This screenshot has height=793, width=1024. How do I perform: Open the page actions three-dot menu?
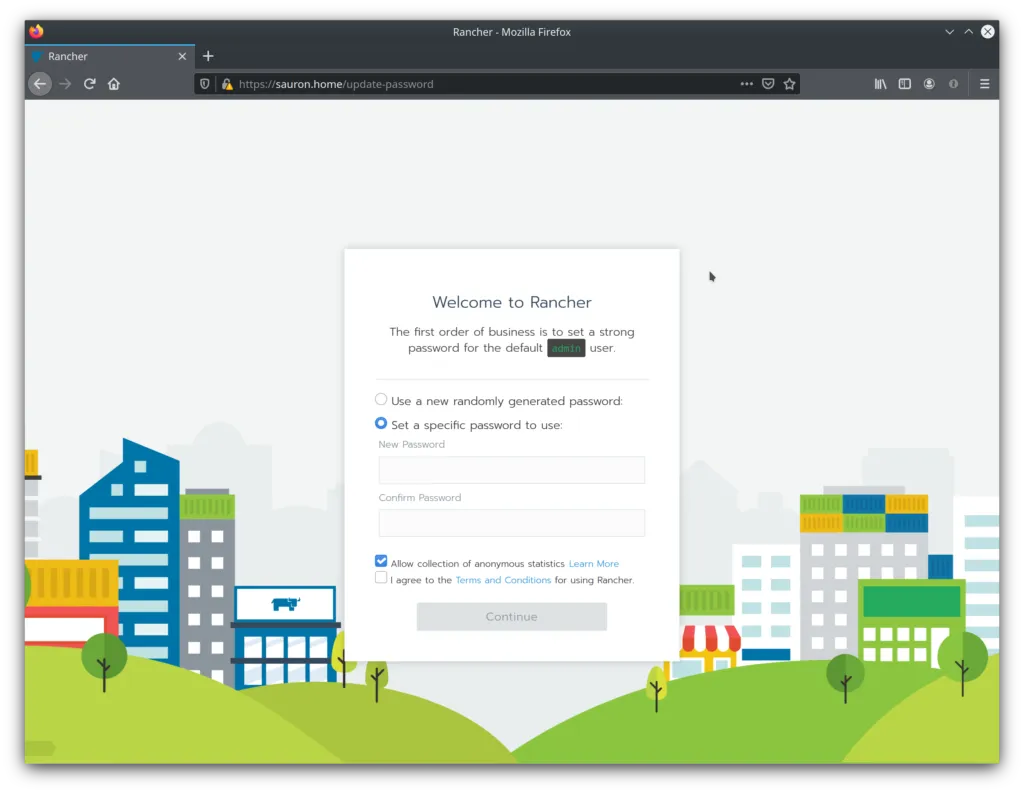coord(746,84)
